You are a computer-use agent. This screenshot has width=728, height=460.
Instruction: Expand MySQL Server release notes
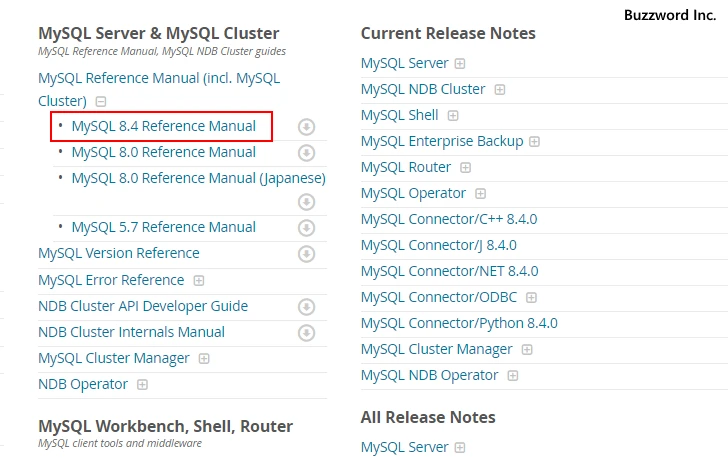coord(460,64)
